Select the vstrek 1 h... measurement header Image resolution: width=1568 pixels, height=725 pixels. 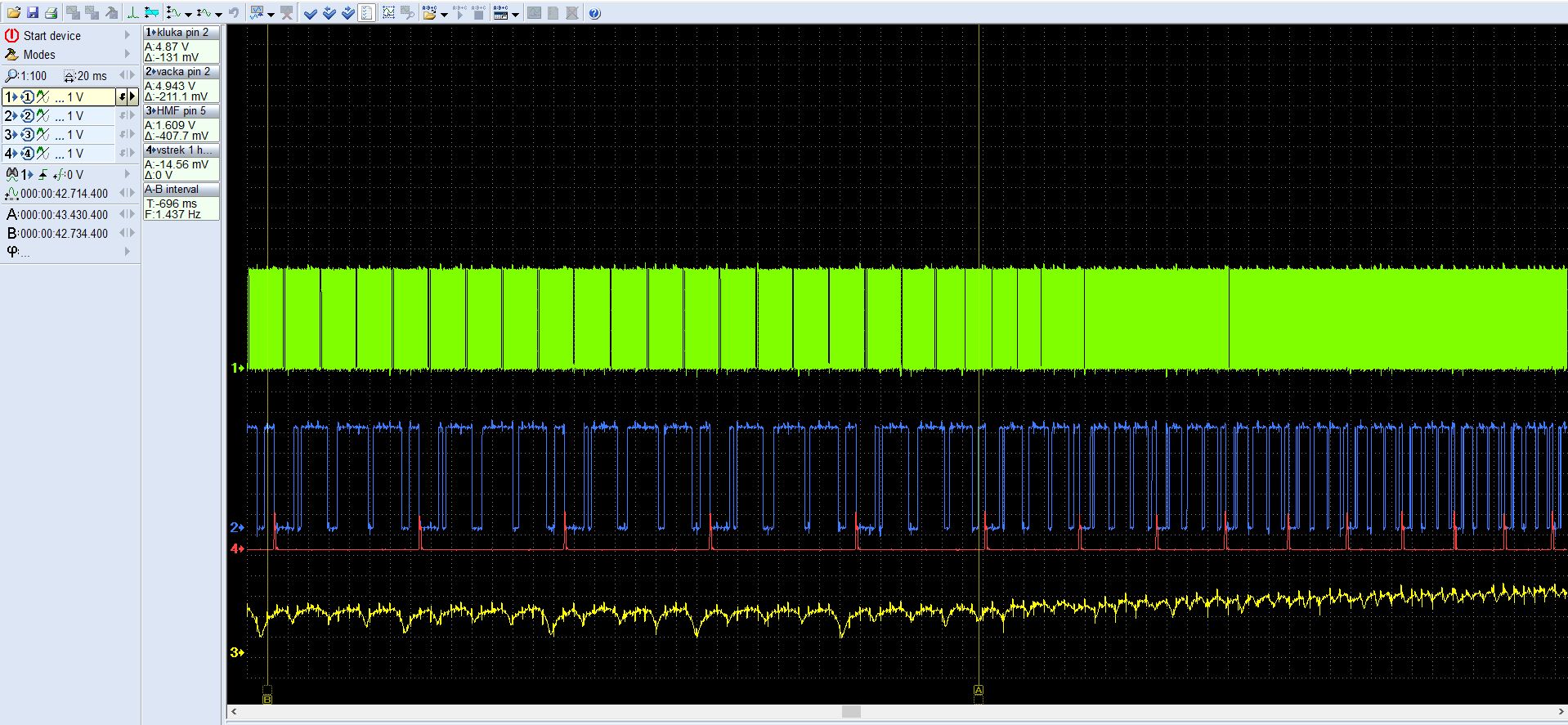pos(181,150)
